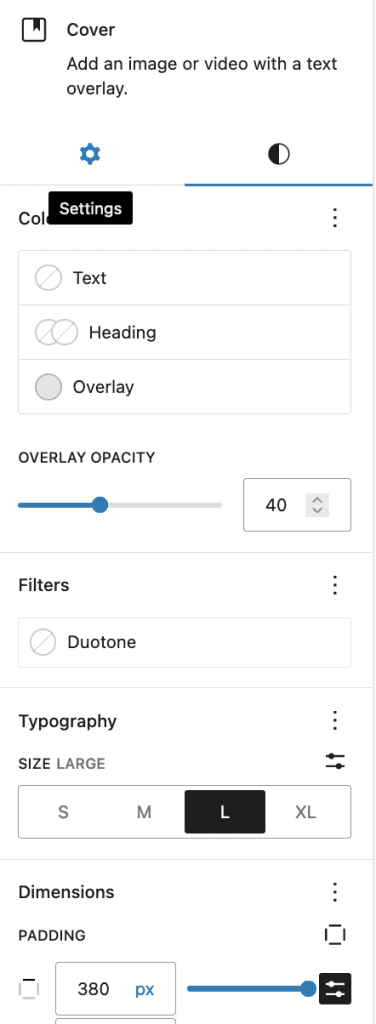Toggle custom font size control
376x1024 pixels.
click(x=335, y=761)
